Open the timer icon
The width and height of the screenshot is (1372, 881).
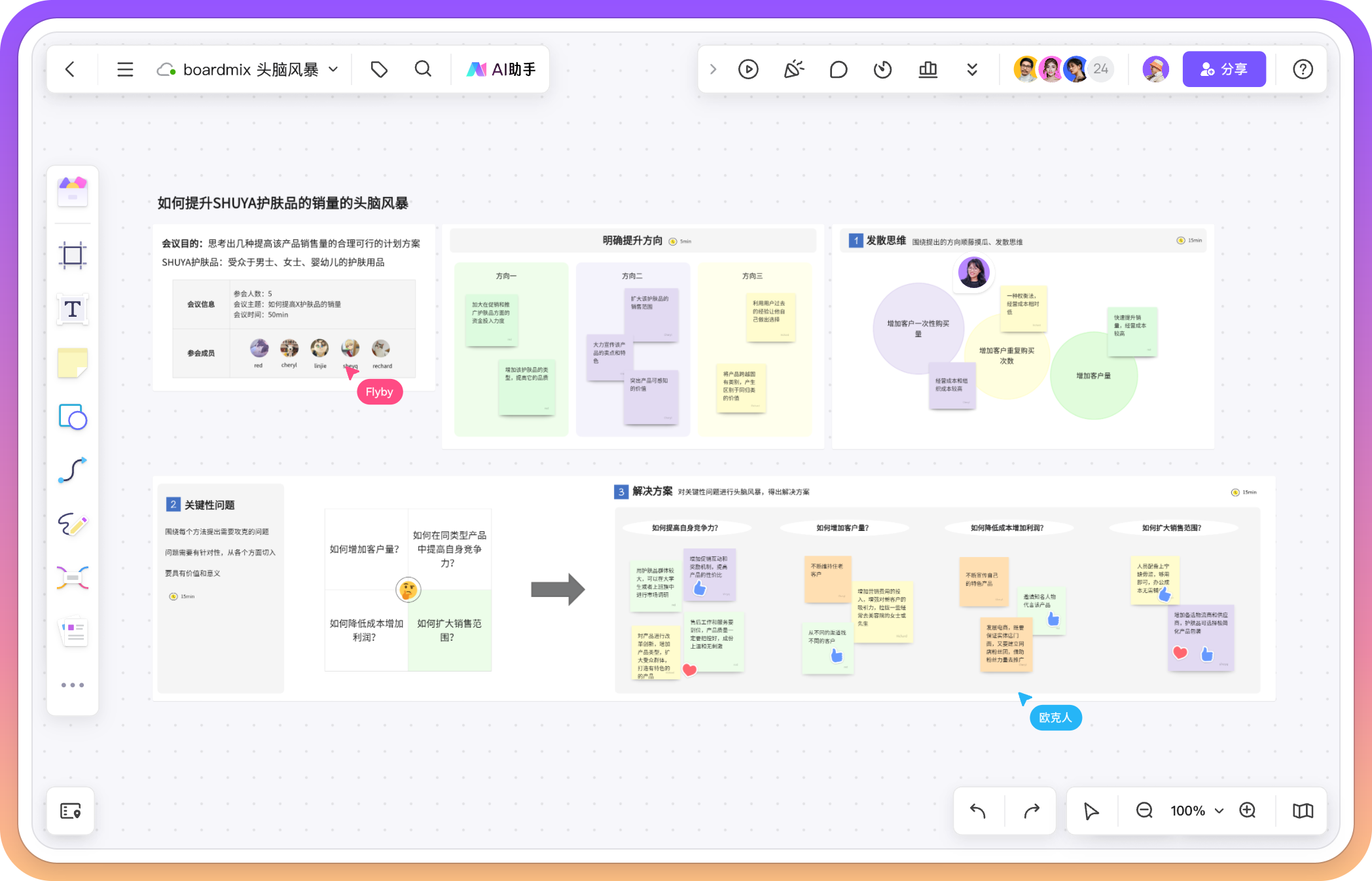coord(882,69)
